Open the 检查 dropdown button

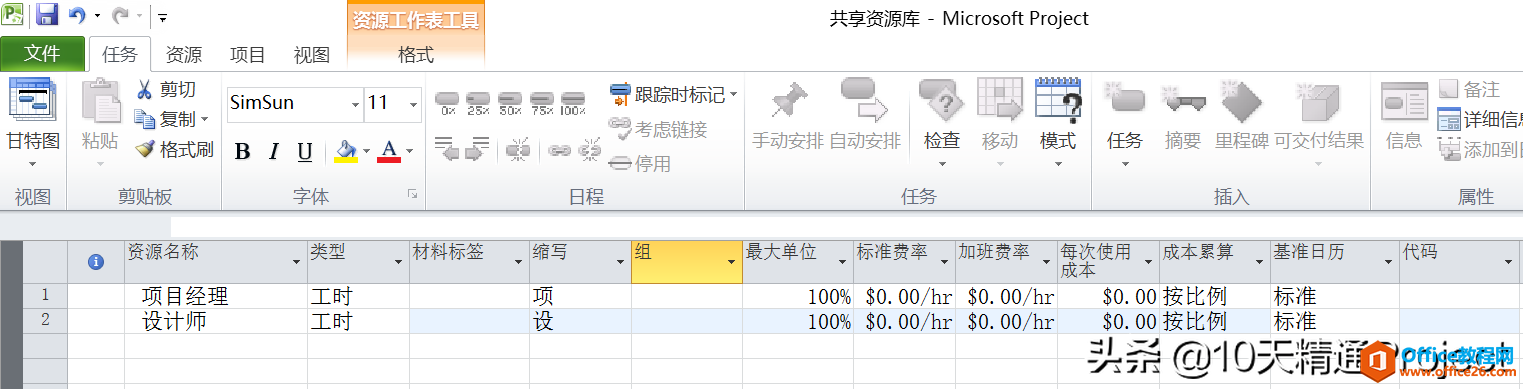[942, 123]
